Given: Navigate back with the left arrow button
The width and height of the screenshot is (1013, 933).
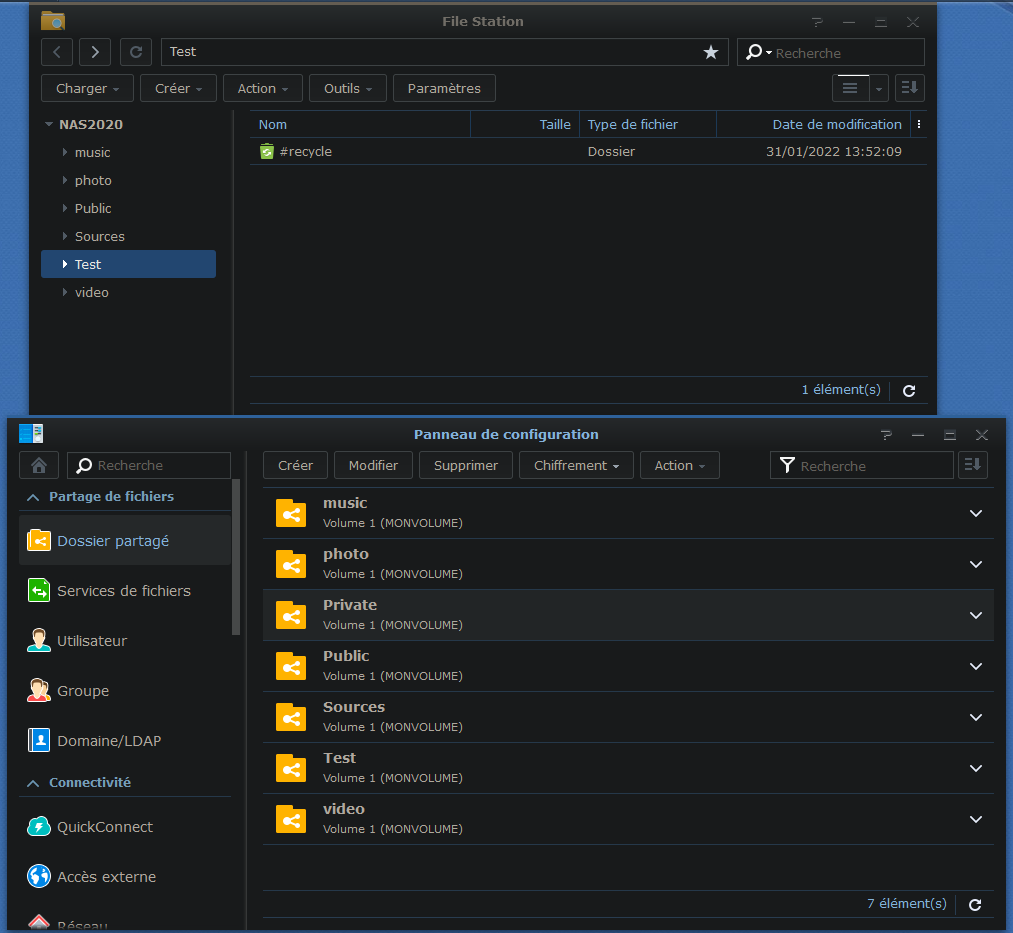Looking at the screenshot, I should pyautogui.click(x=57, y=52).
